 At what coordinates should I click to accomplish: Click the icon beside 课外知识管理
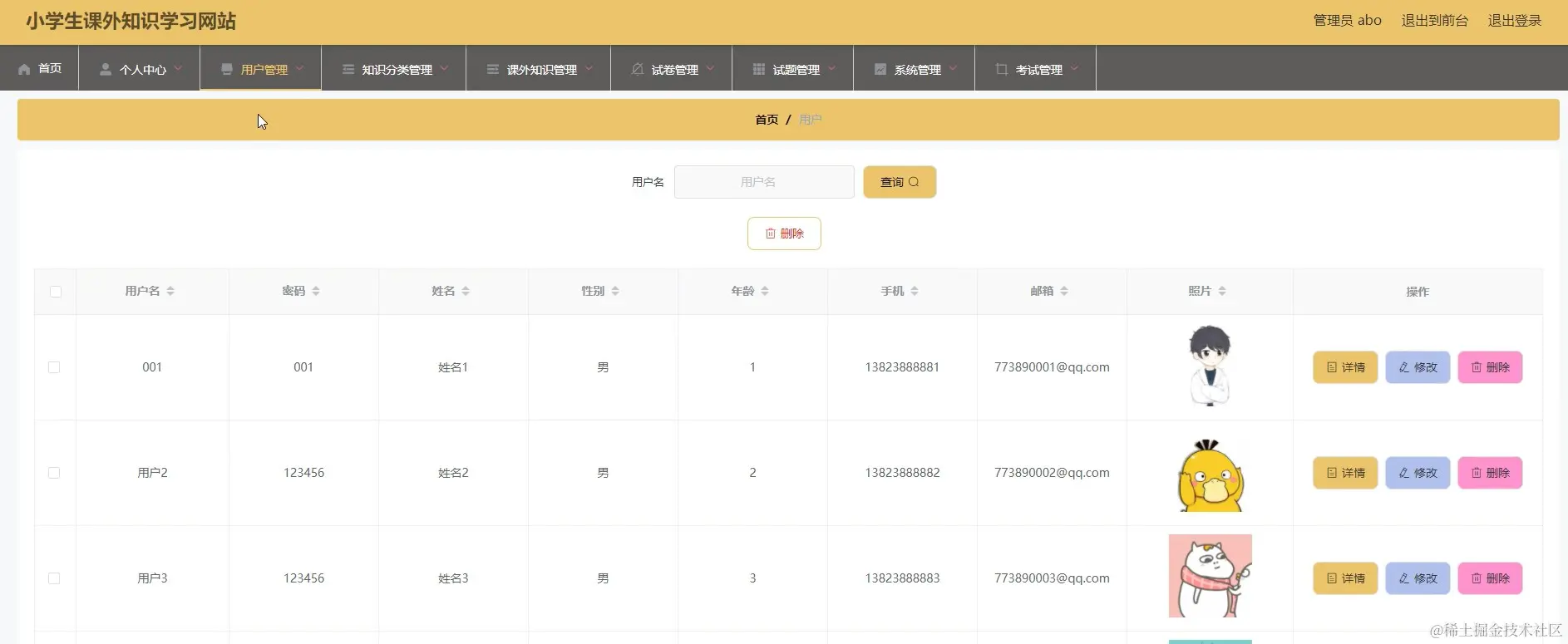point(493,69)
